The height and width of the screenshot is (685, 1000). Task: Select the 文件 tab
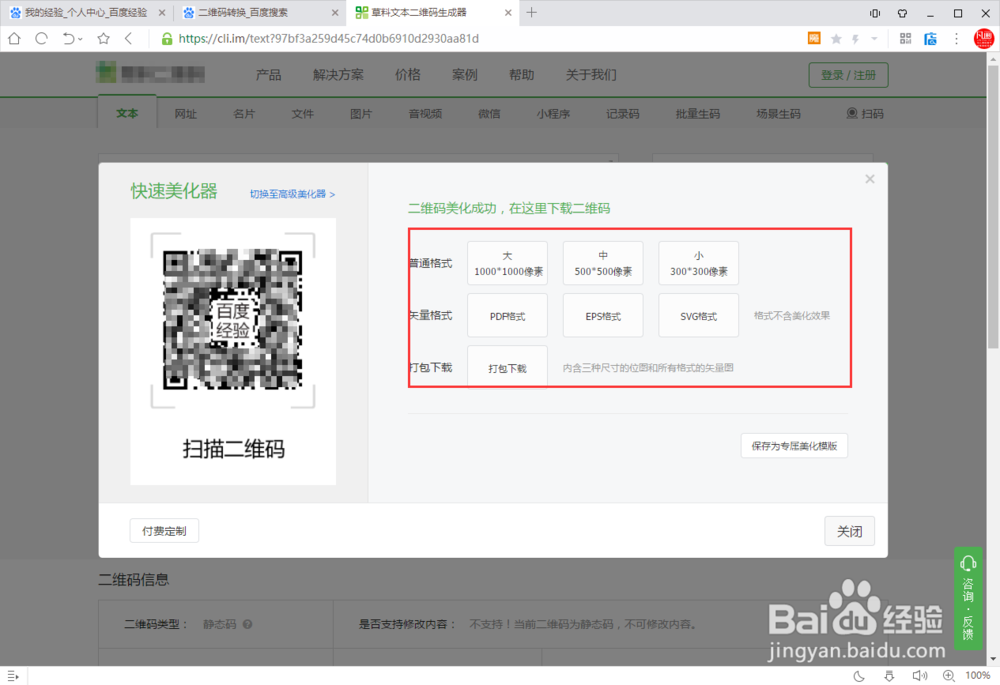click(303, 114)
